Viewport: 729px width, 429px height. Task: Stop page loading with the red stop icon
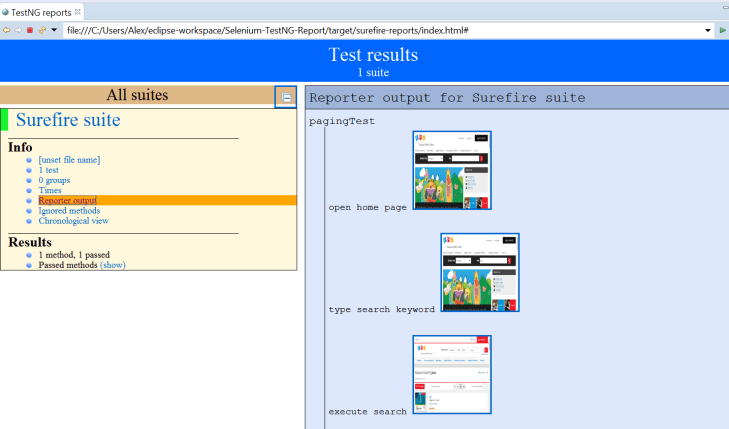(30, 30)
